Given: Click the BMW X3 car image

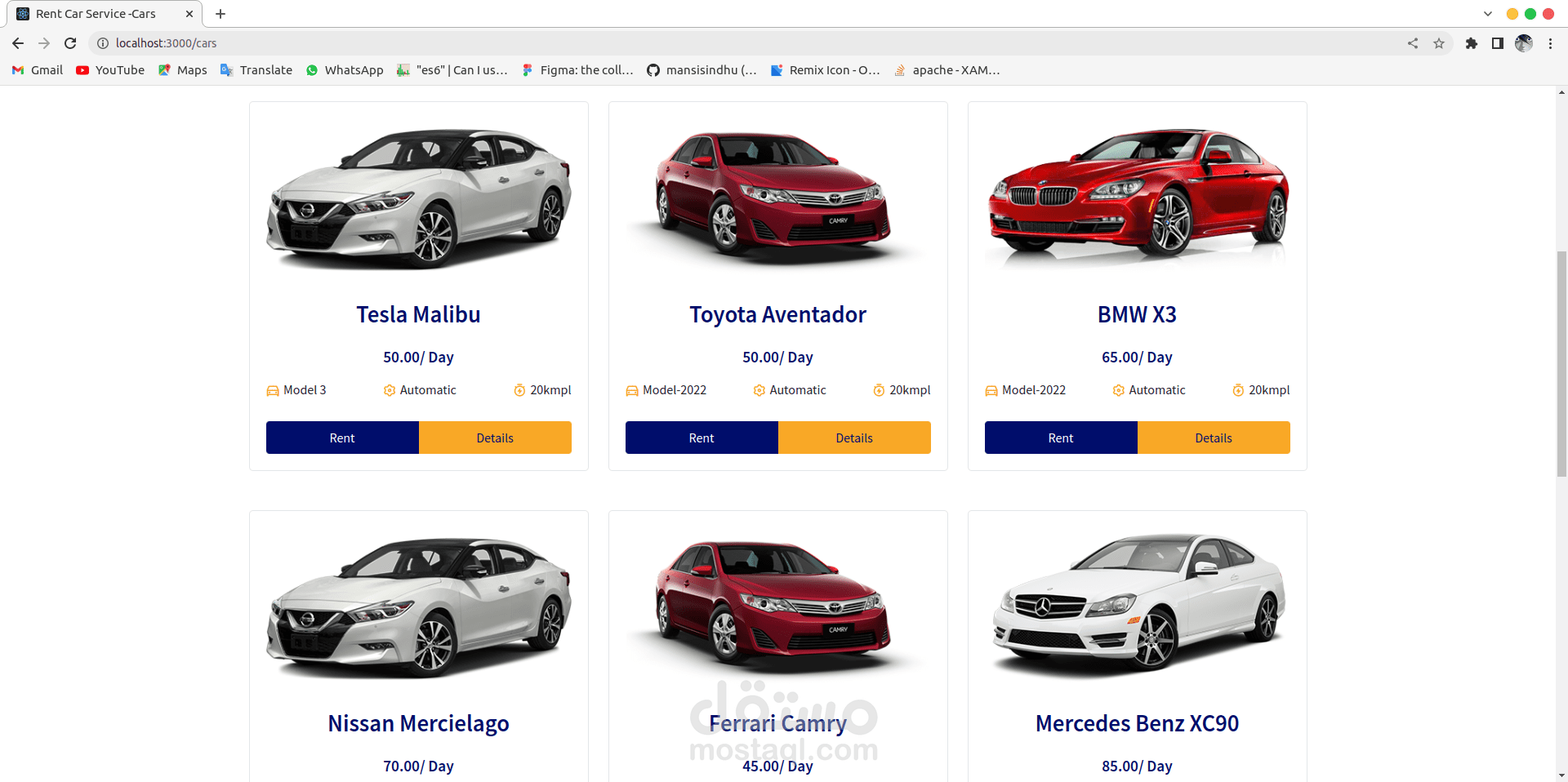Looking at the screenshot, I should tap(1138, 198).
